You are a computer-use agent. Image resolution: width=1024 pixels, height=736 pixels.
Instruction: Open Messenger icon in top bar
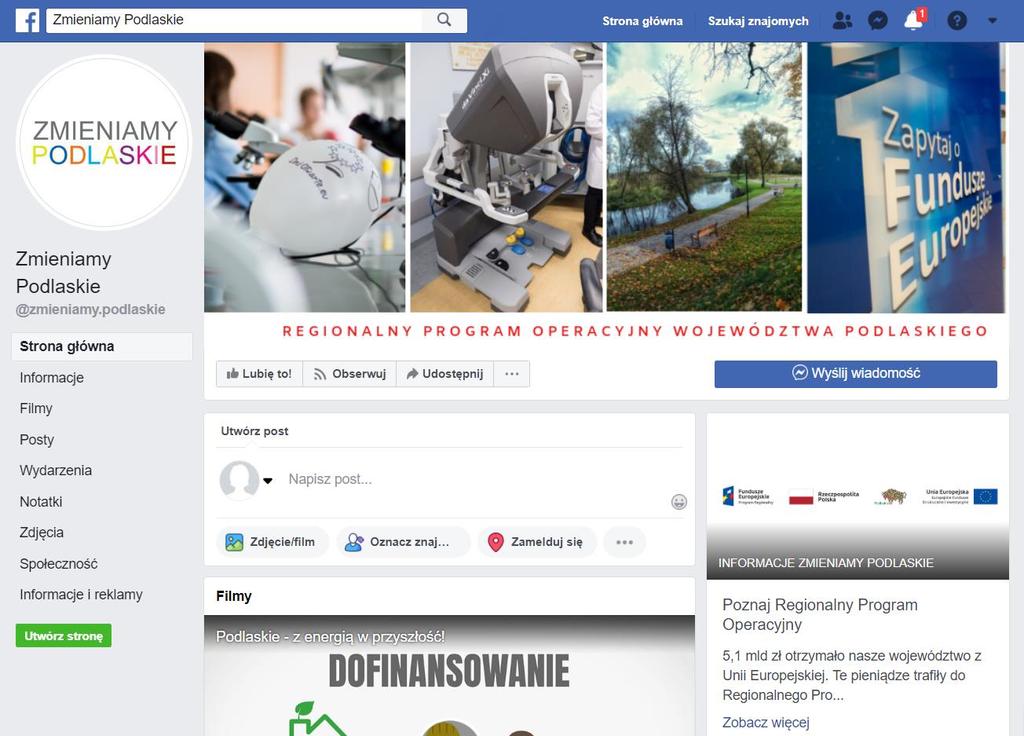(x=878, y=21)
